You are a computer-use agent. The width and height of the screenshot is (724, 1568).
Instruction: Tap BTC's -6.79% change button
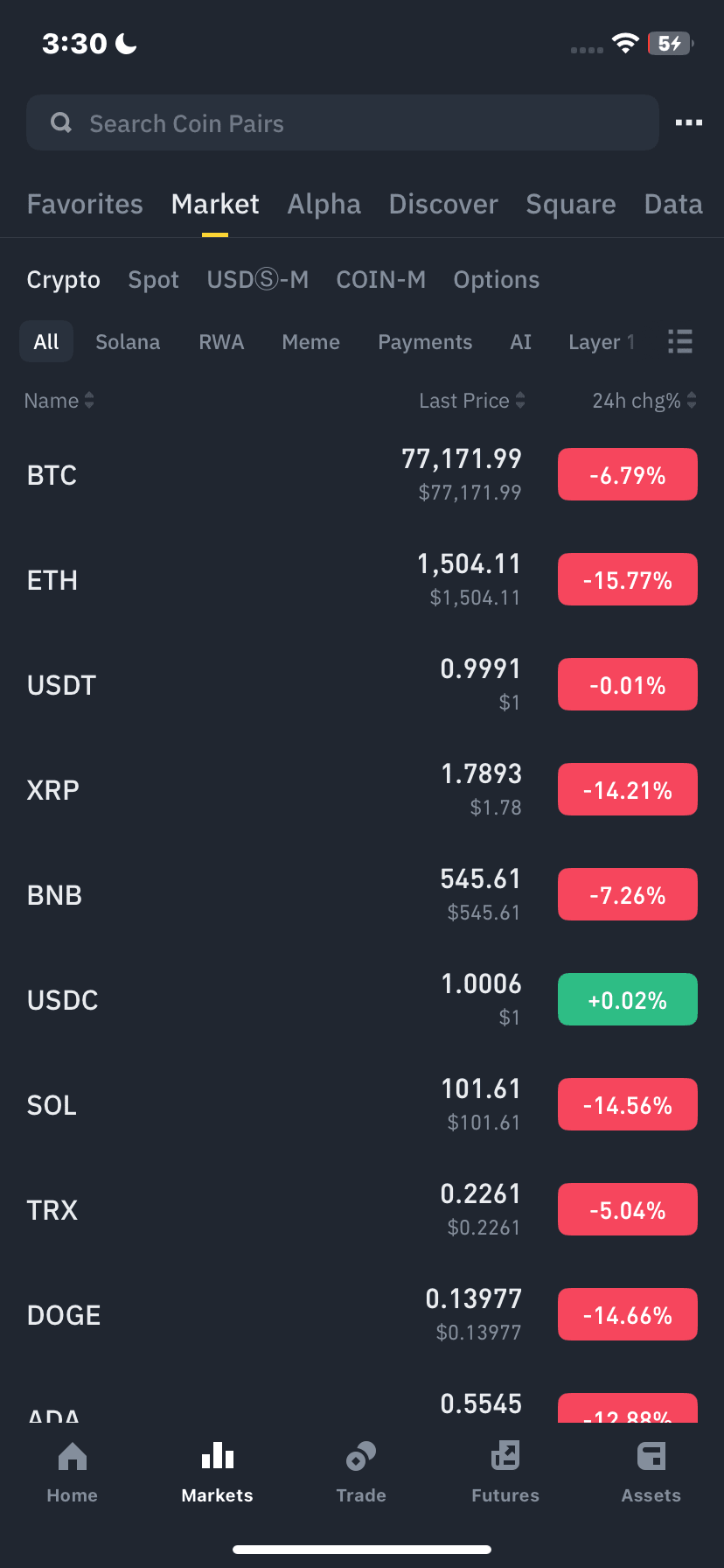tap(628, 474)
